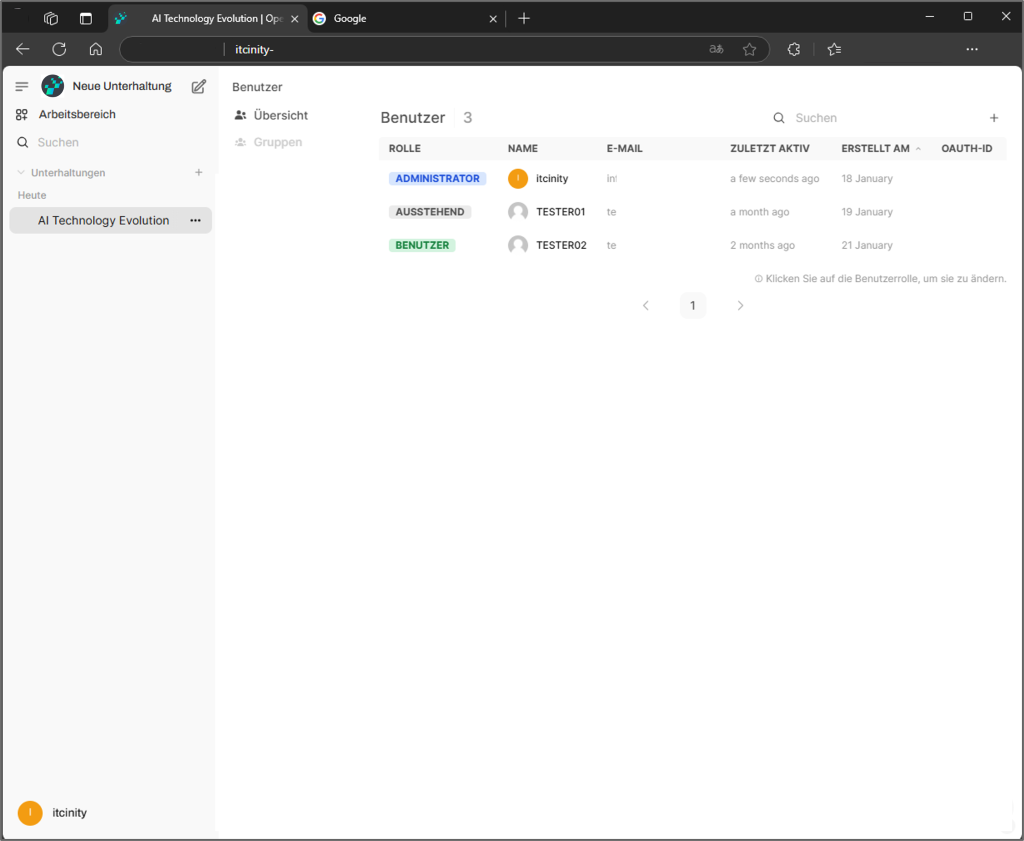
Task: Select the Gruppen tab
Action: [277, 143]
